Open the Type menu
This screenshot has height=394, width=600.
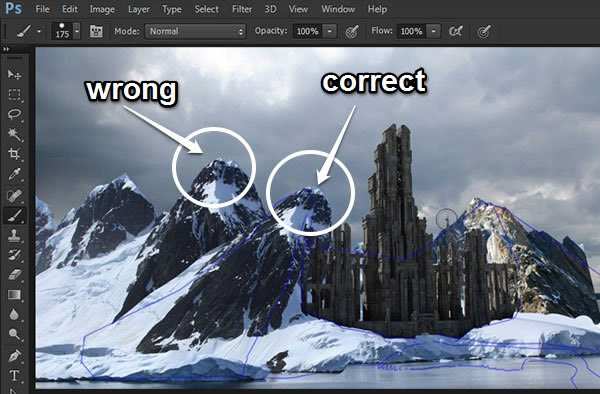click(x=171, y=9)
